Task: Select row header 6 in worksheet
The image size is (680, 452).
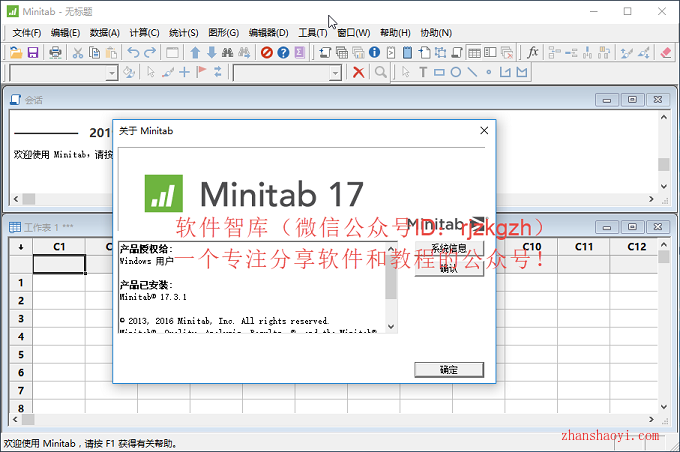Action: [21, 373]
